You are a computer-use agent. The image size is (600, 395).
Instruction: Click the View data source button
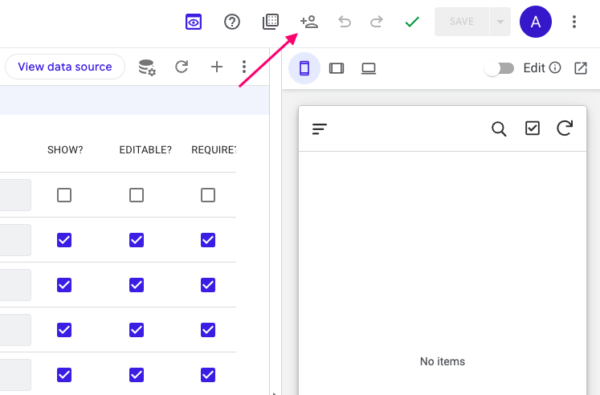pyautogui.click(x=65, y=67)
